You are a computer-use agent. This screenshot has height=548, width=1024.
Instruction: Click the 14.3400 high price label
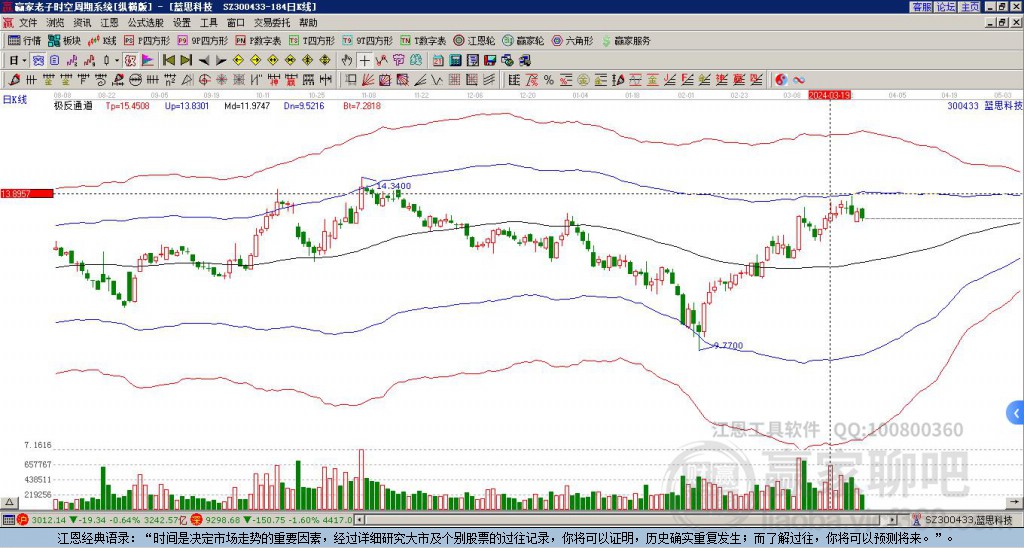pos(394,186)
